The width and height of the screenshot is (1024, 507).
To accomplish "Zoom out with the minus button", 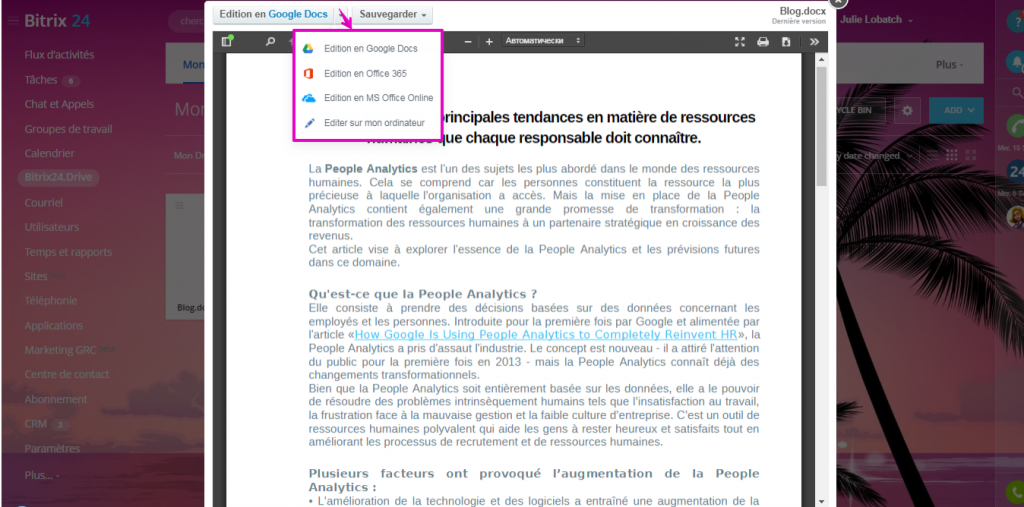I will 468,42.
